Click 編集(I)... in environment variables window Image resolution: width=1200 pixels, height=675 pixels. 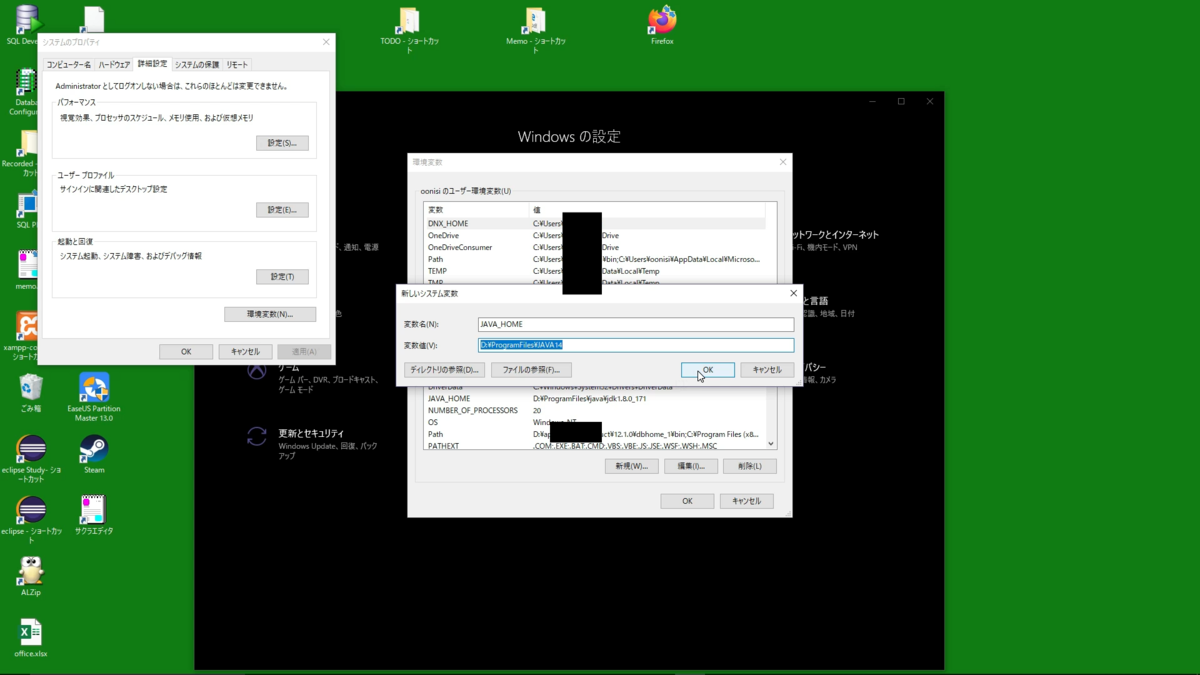691,466
